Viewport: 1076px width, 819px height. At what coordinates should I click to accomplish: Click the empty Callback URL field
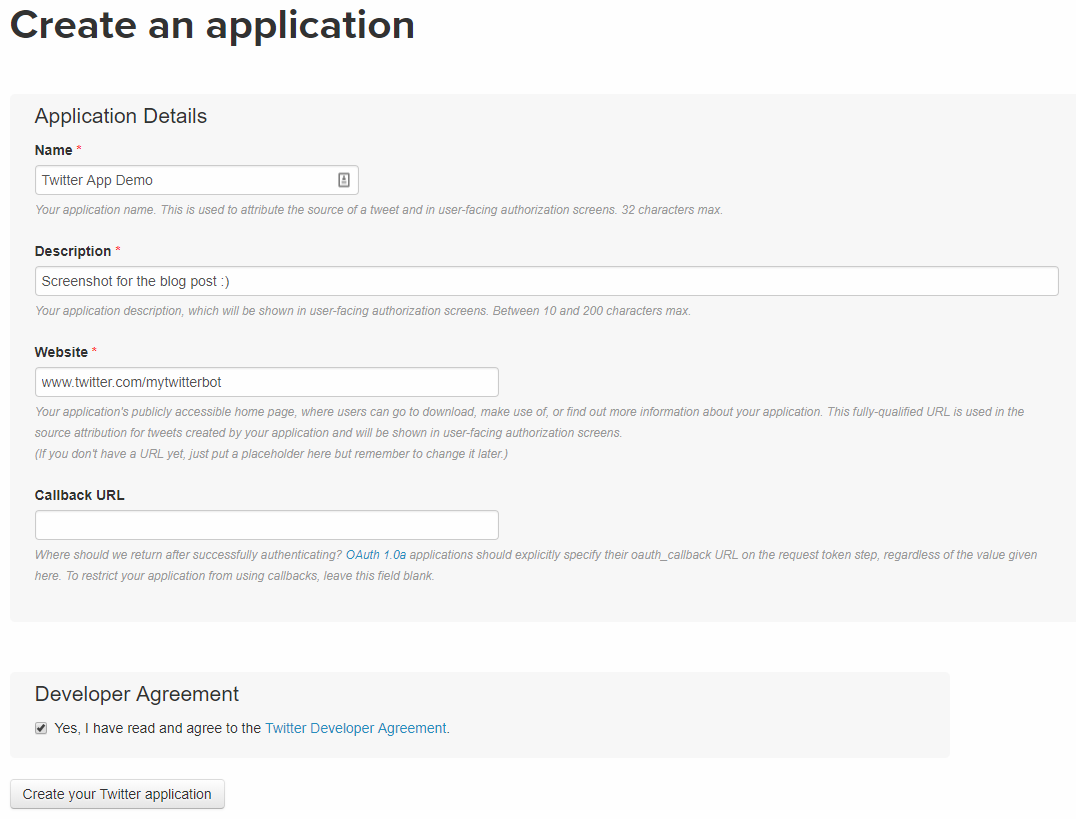click(266, 524)
